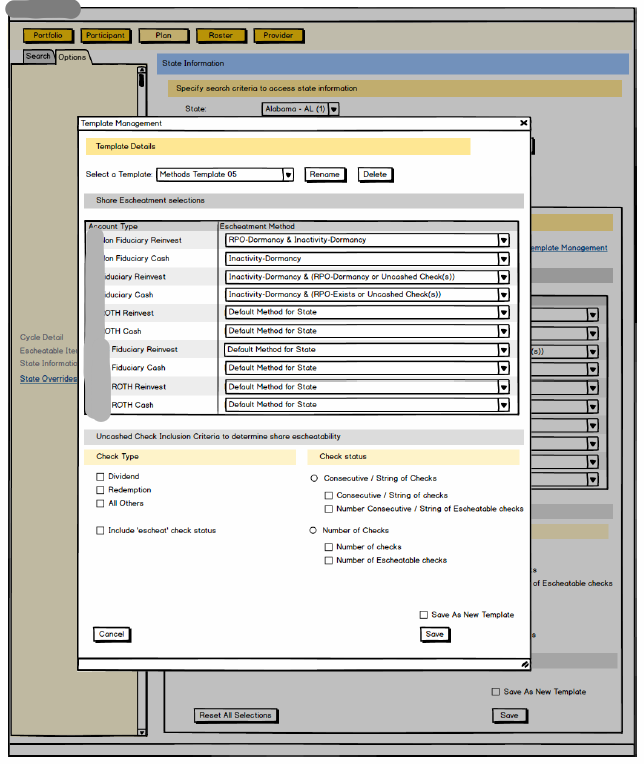The image size is (644, 764).
Task: Click the Rename button
Action: click(x=324, y=174)
